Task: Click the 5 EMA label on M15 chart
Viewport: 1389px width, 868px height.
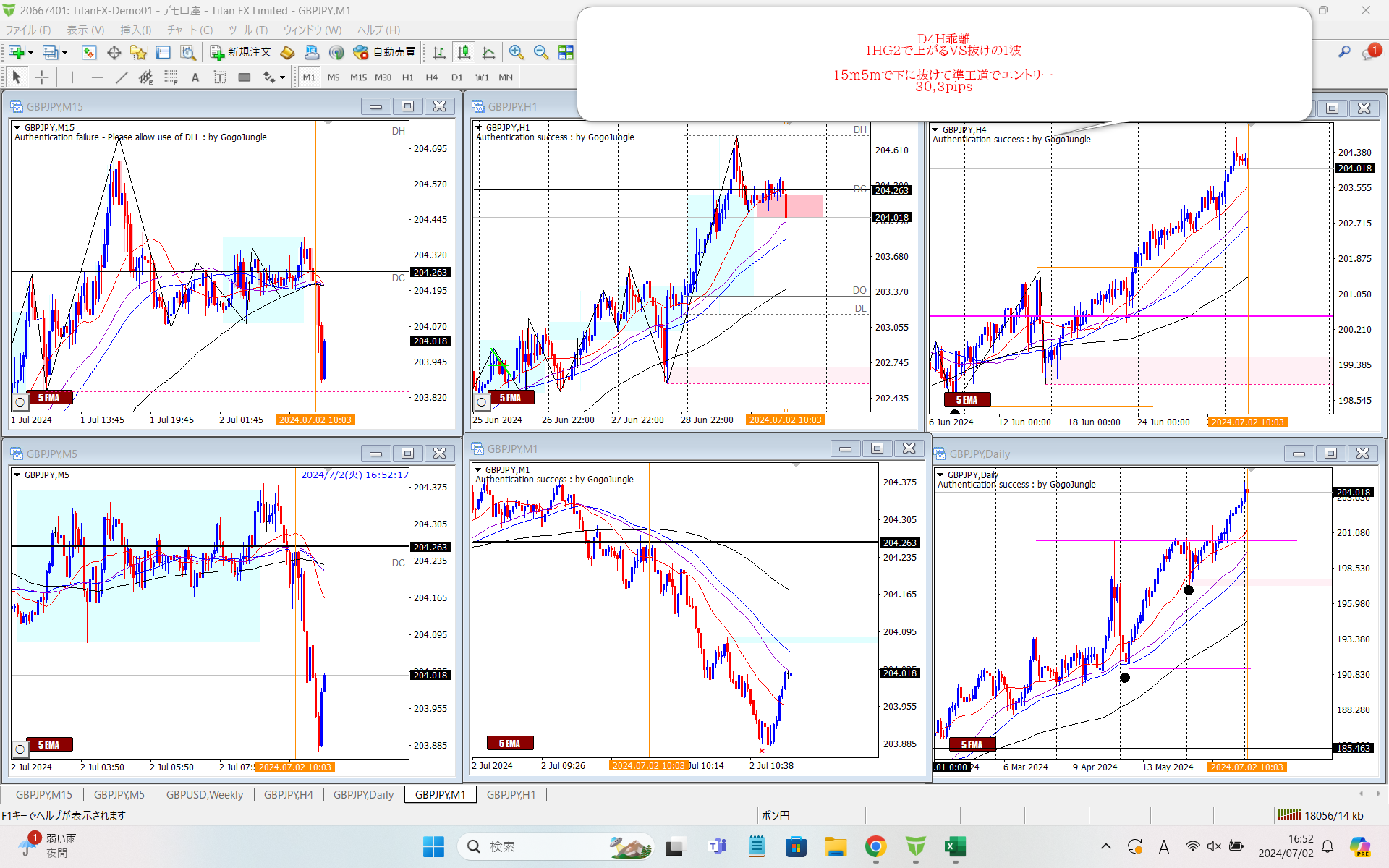Action: point(48,398)
